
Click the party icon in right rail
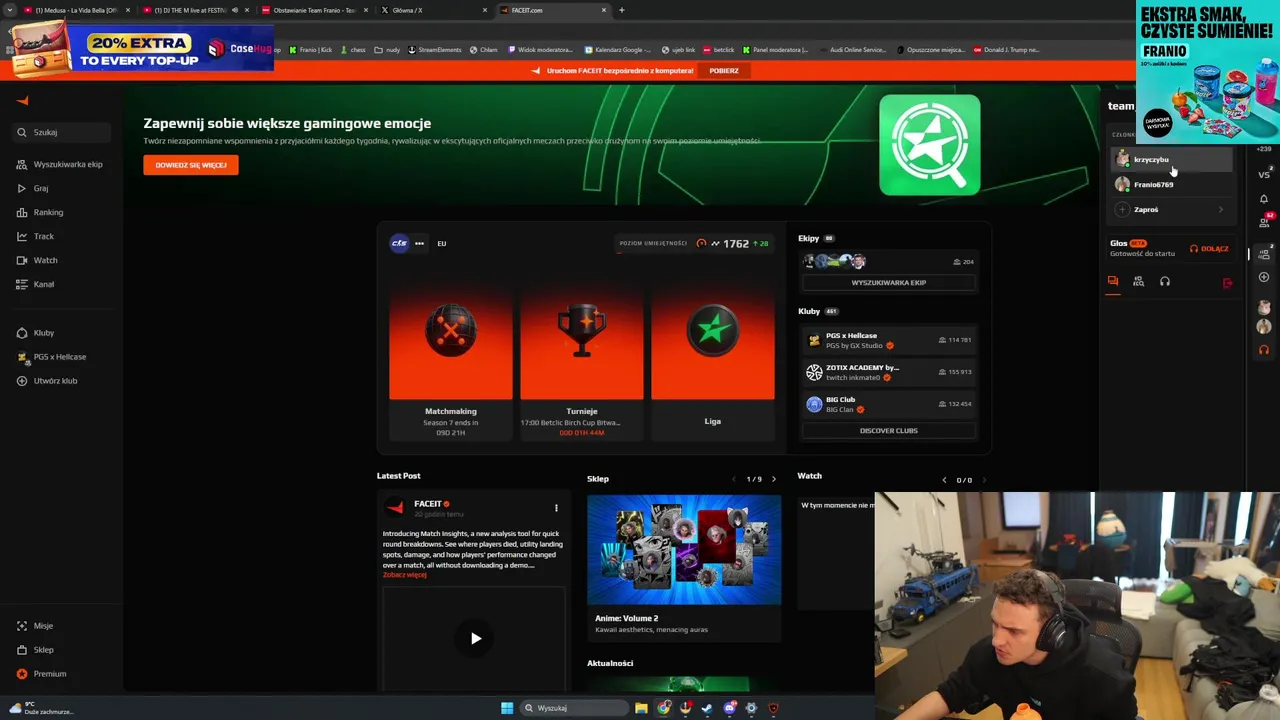[1264, 254]
